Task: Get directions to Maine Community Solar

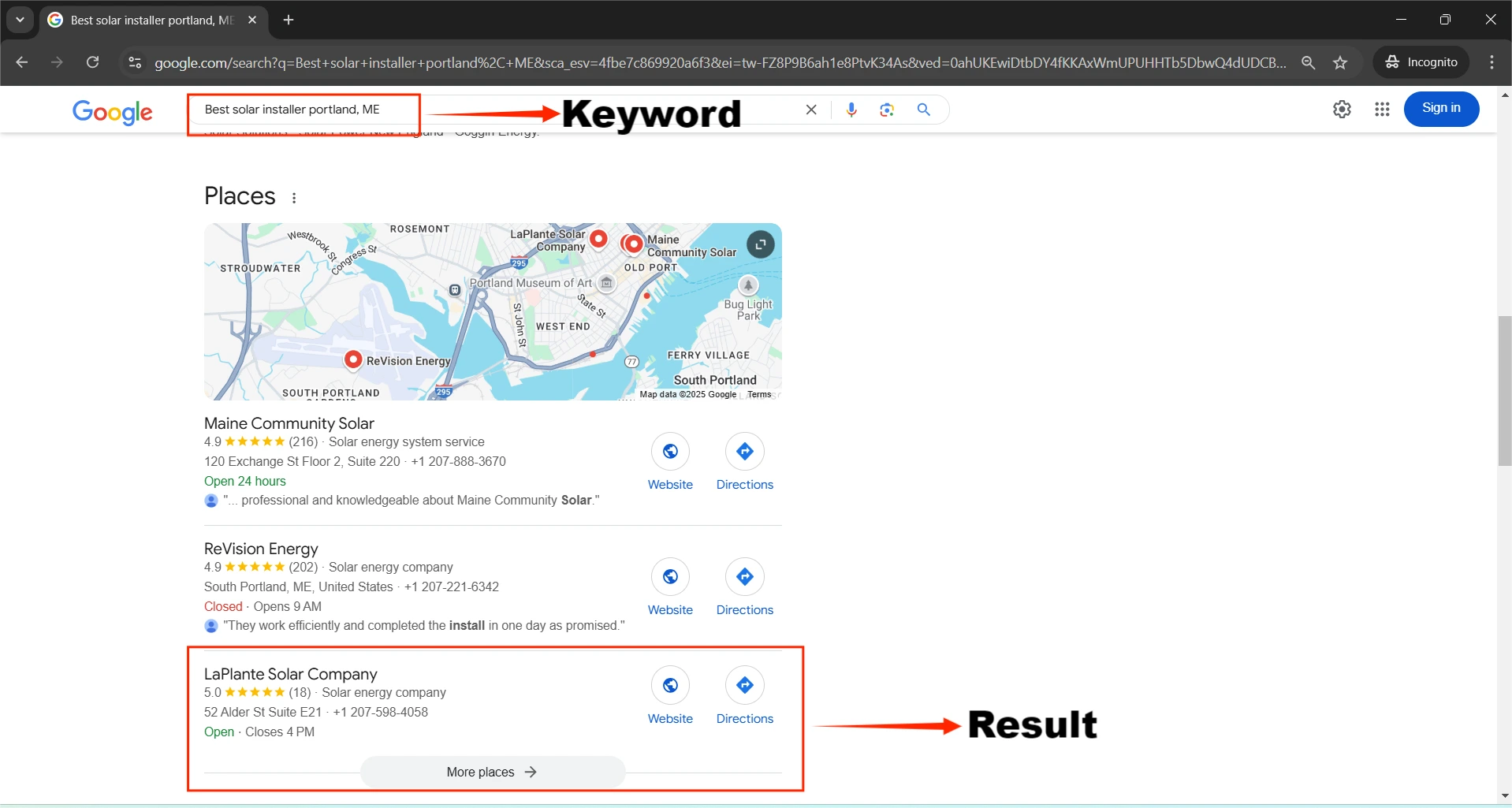Action: 745,462
